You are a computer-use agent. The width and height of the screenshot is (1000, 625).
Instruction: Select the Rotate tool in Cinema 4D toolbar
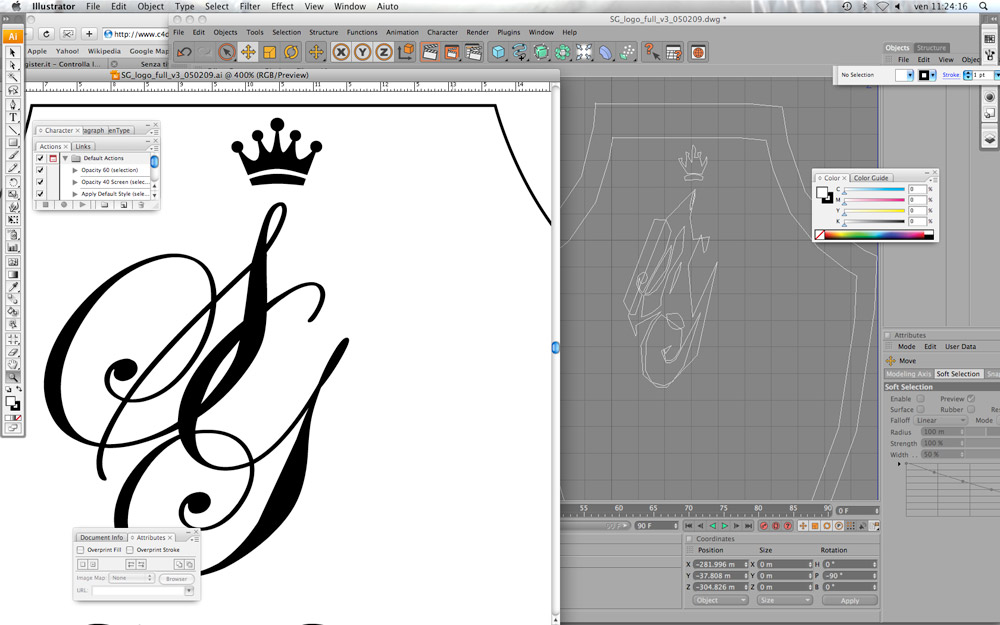point(291,52)
